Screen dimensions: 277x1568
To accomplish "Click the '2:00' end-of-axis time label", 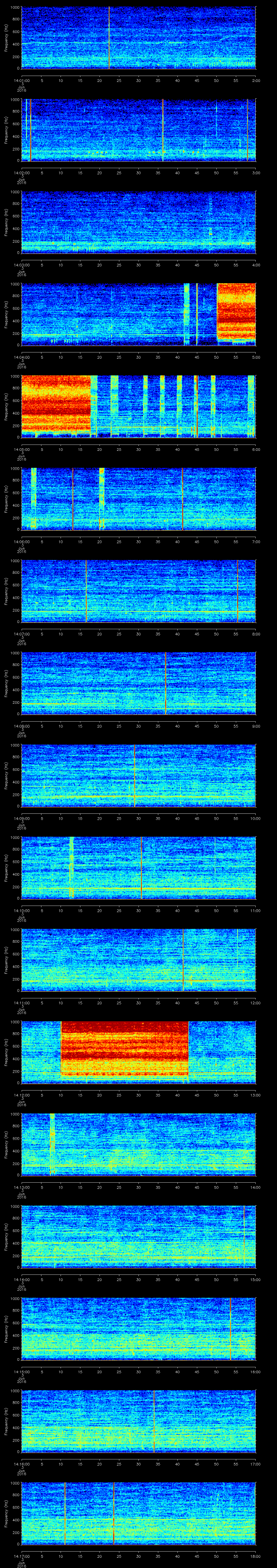I will [256, 80].
